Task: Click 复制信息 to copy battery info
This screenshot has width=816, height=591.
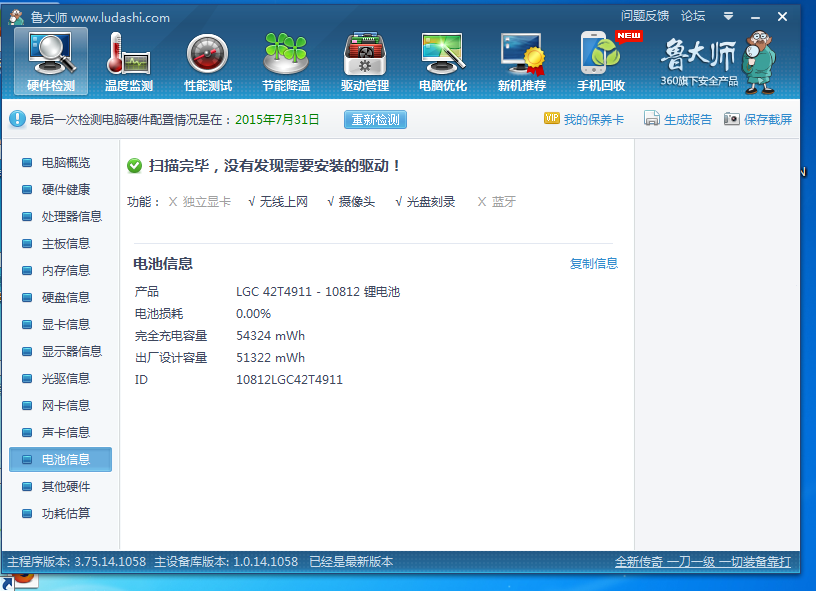Action: pyautogui.click(x=594, y=264)
